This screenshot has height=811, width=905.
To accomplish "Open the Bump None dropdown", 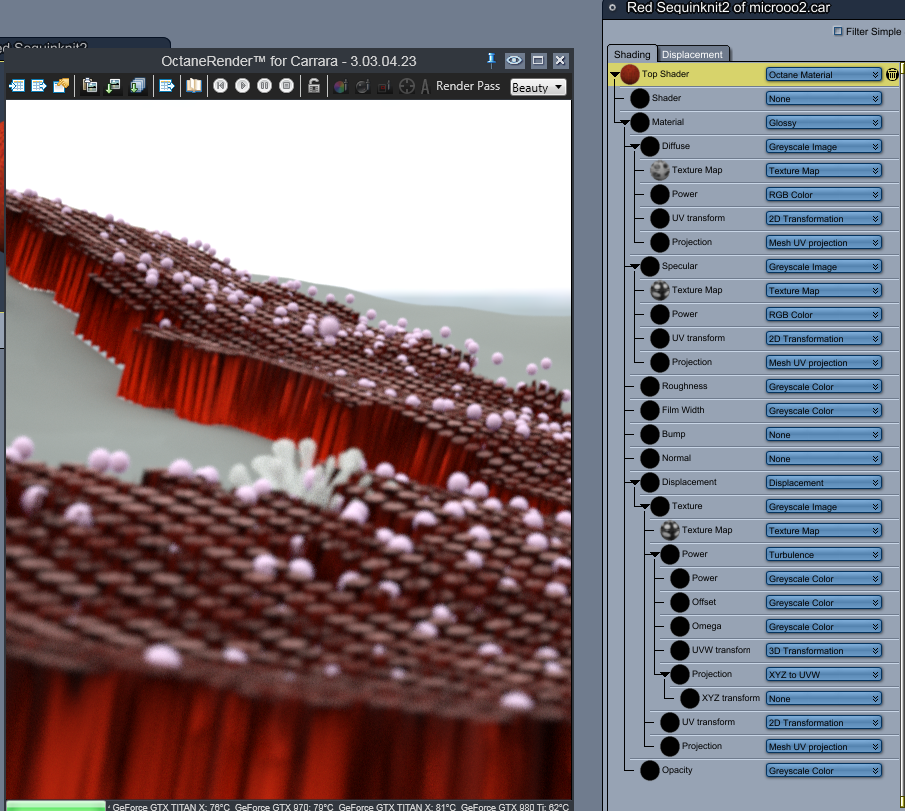I will click(x=824, y=435).
